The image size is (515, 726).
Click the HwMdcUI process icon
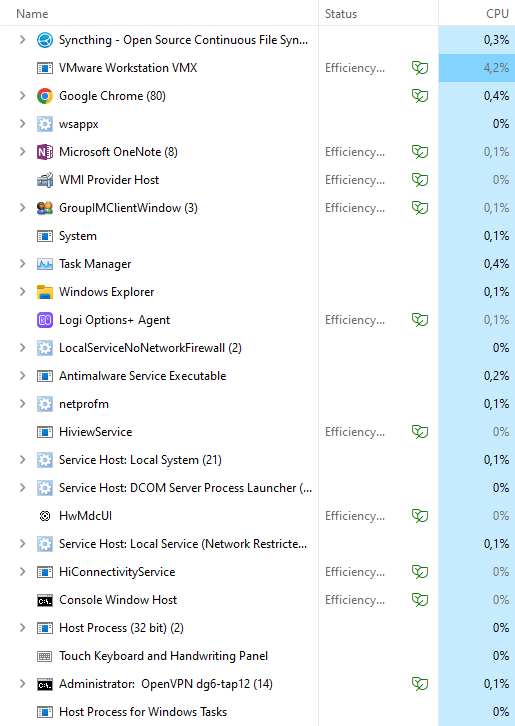click(x=44, y=516)
